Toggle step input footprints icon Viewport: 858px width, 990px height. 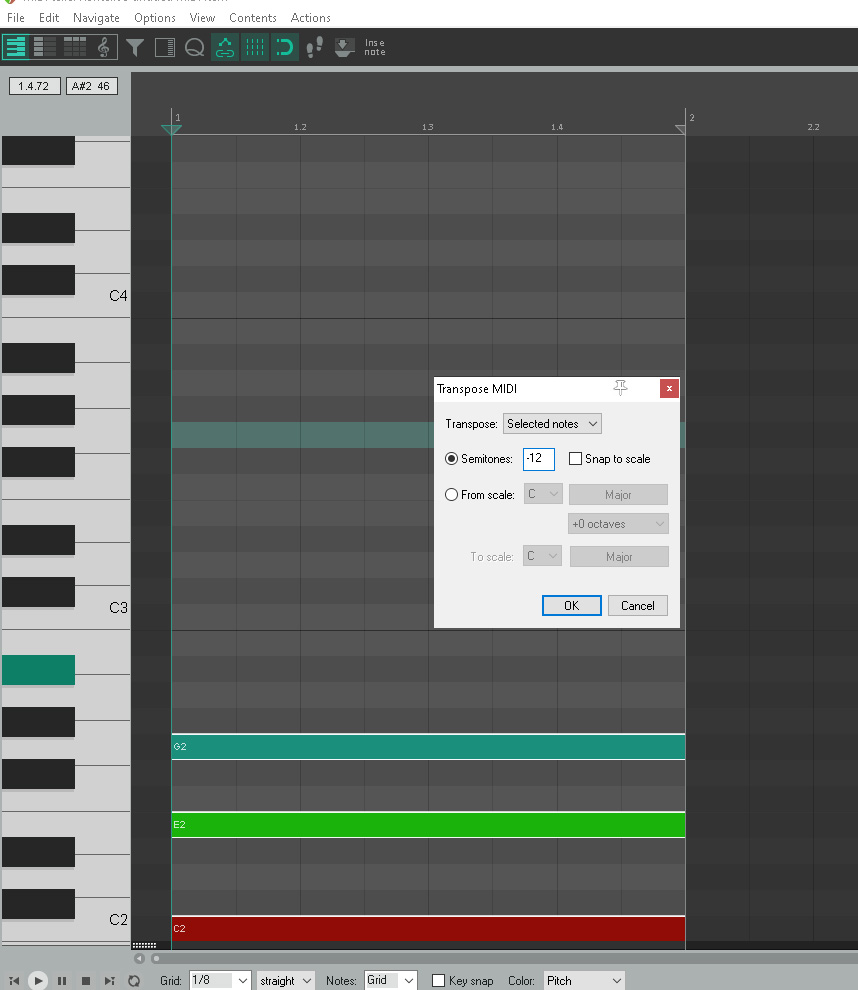(314, 47)
